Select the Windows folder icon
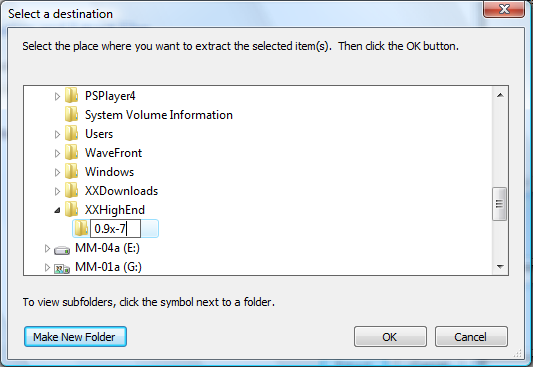 (72, 172)
